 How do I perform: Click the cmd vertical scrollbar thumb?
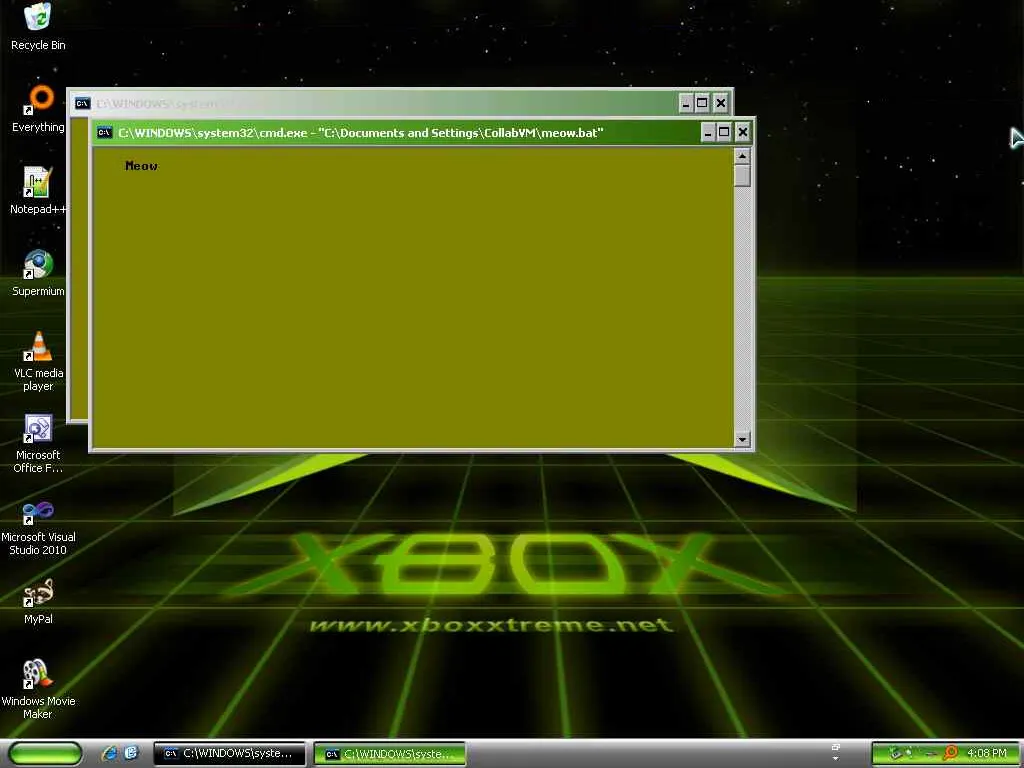(x=742, y=175)
